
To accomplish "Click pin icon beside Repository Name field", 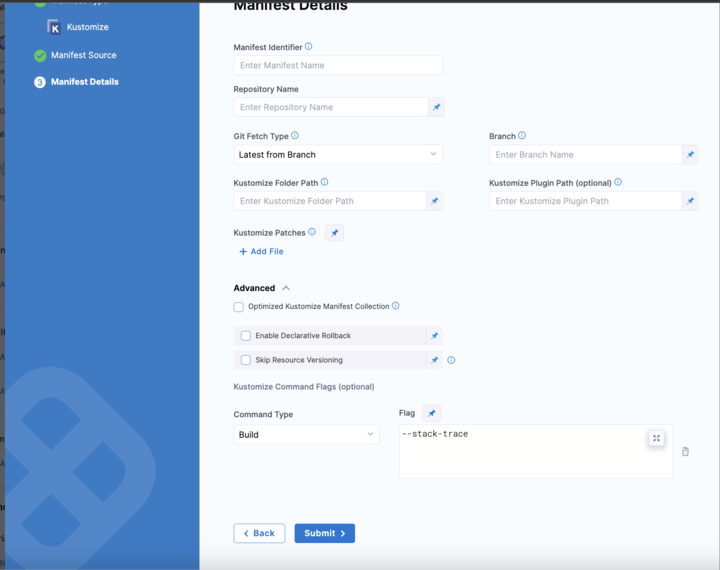I will [x=436, y=107].
